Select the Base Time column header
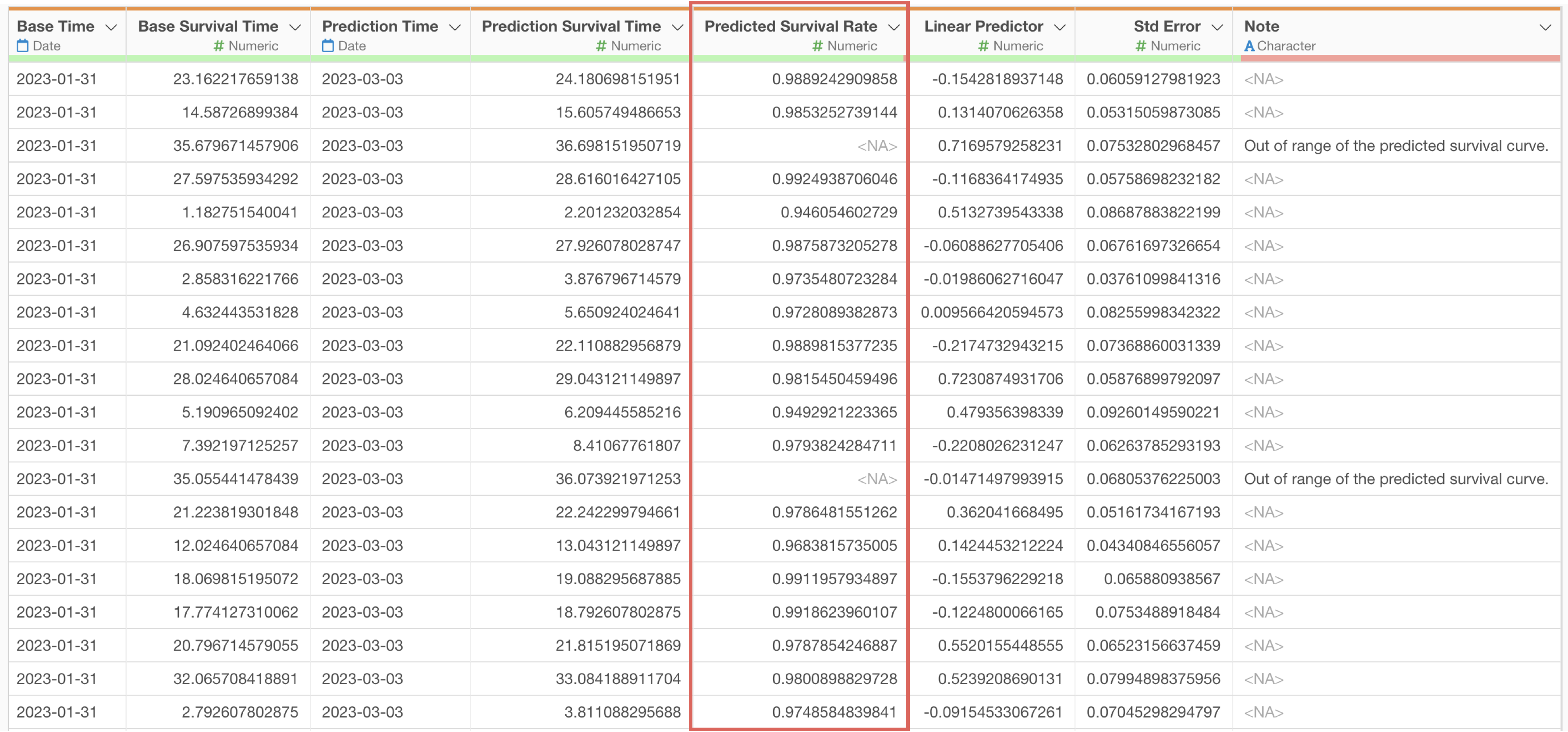 (55, 26)
